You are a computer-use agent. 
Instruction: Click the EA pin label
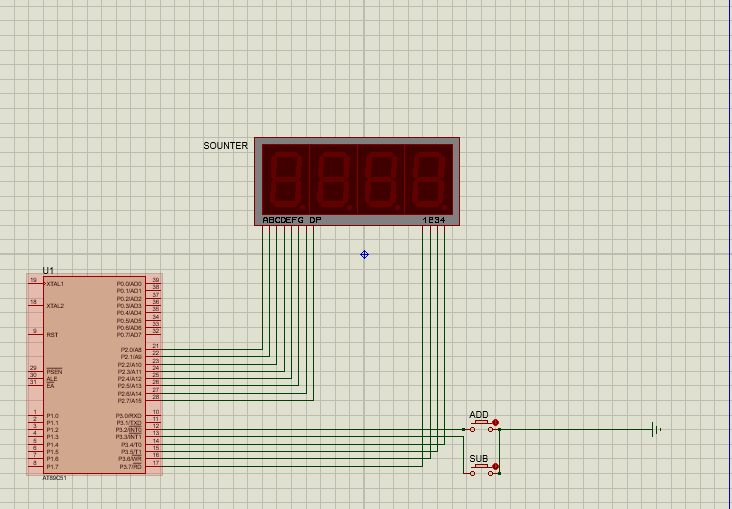point(50,386)
